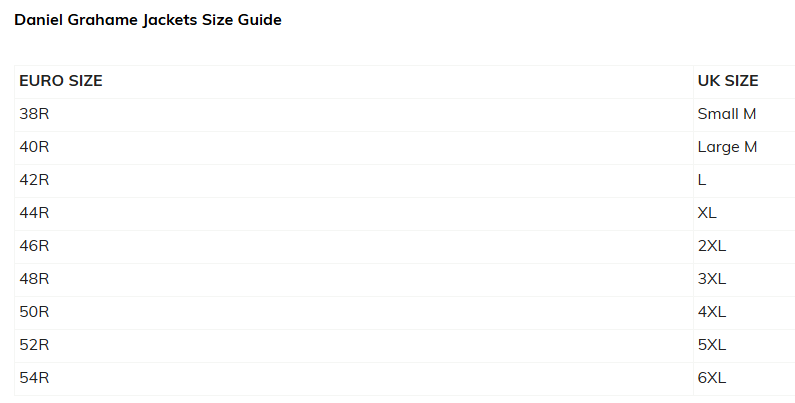Select the 48R euro size cell

34,279
